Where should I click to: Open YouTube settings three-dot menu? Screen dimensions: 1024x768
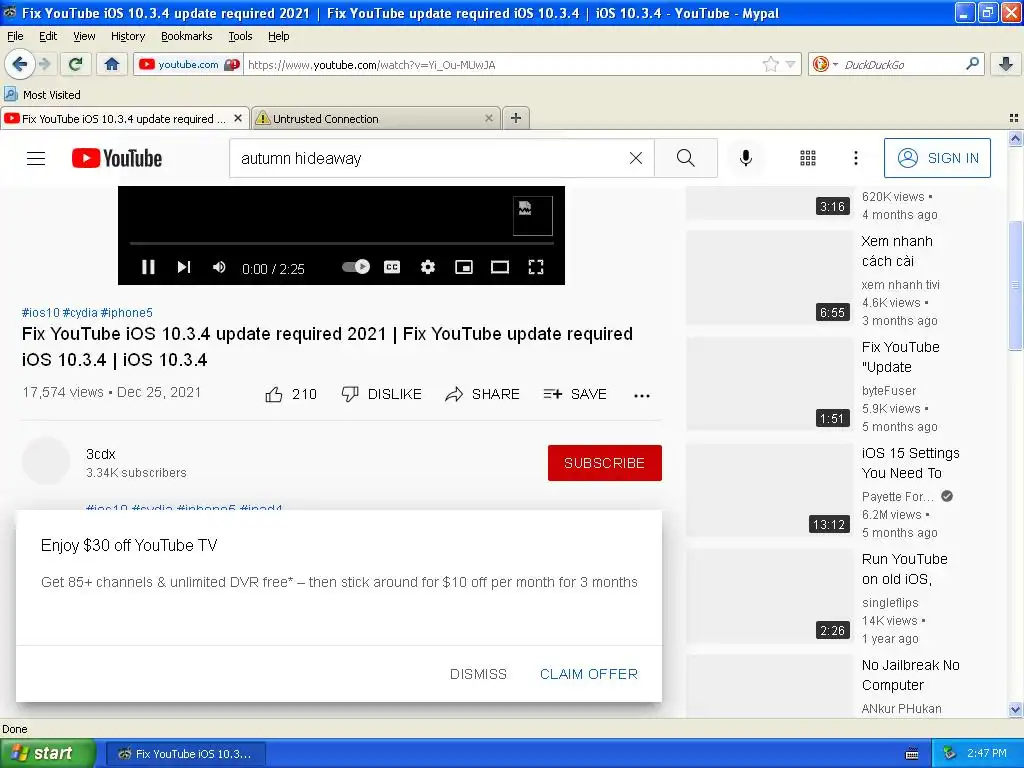[856, 158]
